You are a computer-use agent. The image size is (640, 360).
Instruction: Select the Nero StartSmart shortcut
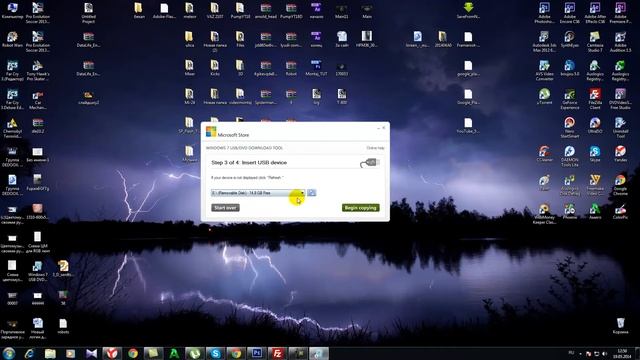click(x=570, y=128)
